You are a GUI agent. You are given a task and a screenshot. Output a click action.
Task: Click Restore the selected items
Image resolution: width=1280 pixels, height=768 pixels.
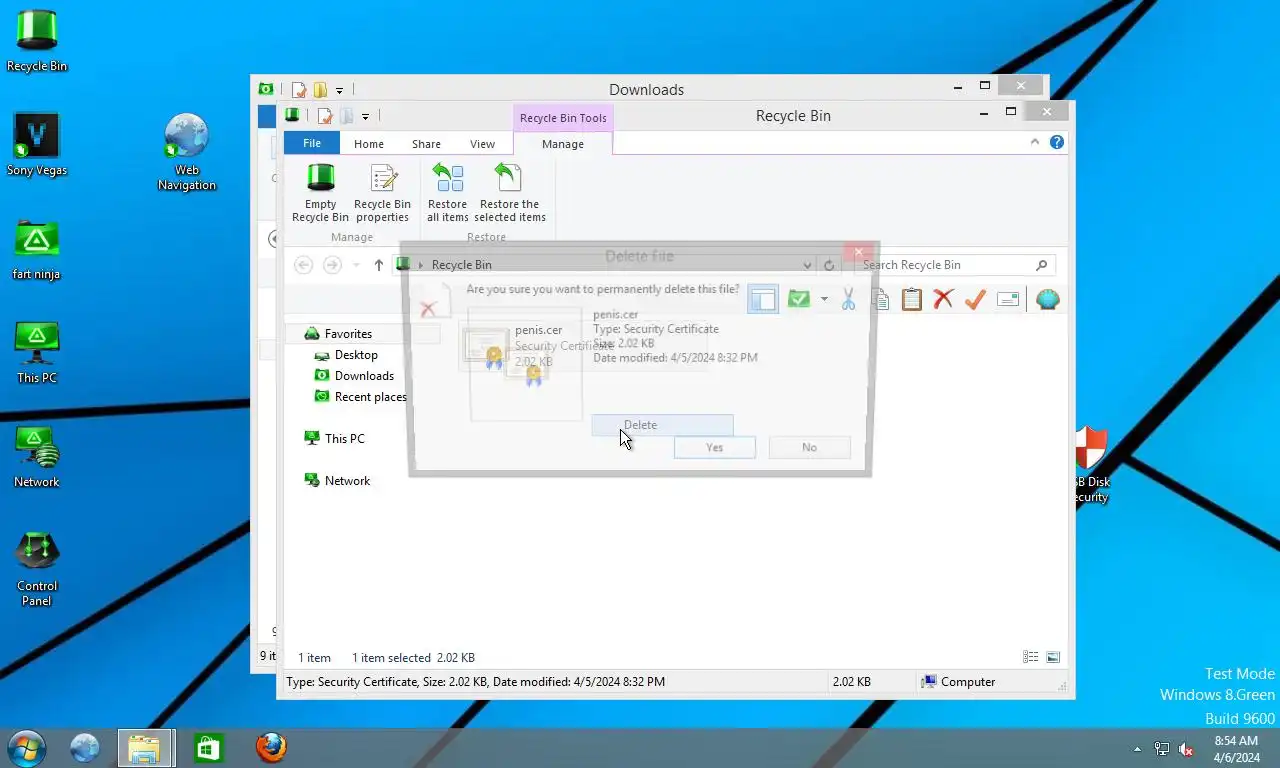pyautogui.click(x=510, y=193)
